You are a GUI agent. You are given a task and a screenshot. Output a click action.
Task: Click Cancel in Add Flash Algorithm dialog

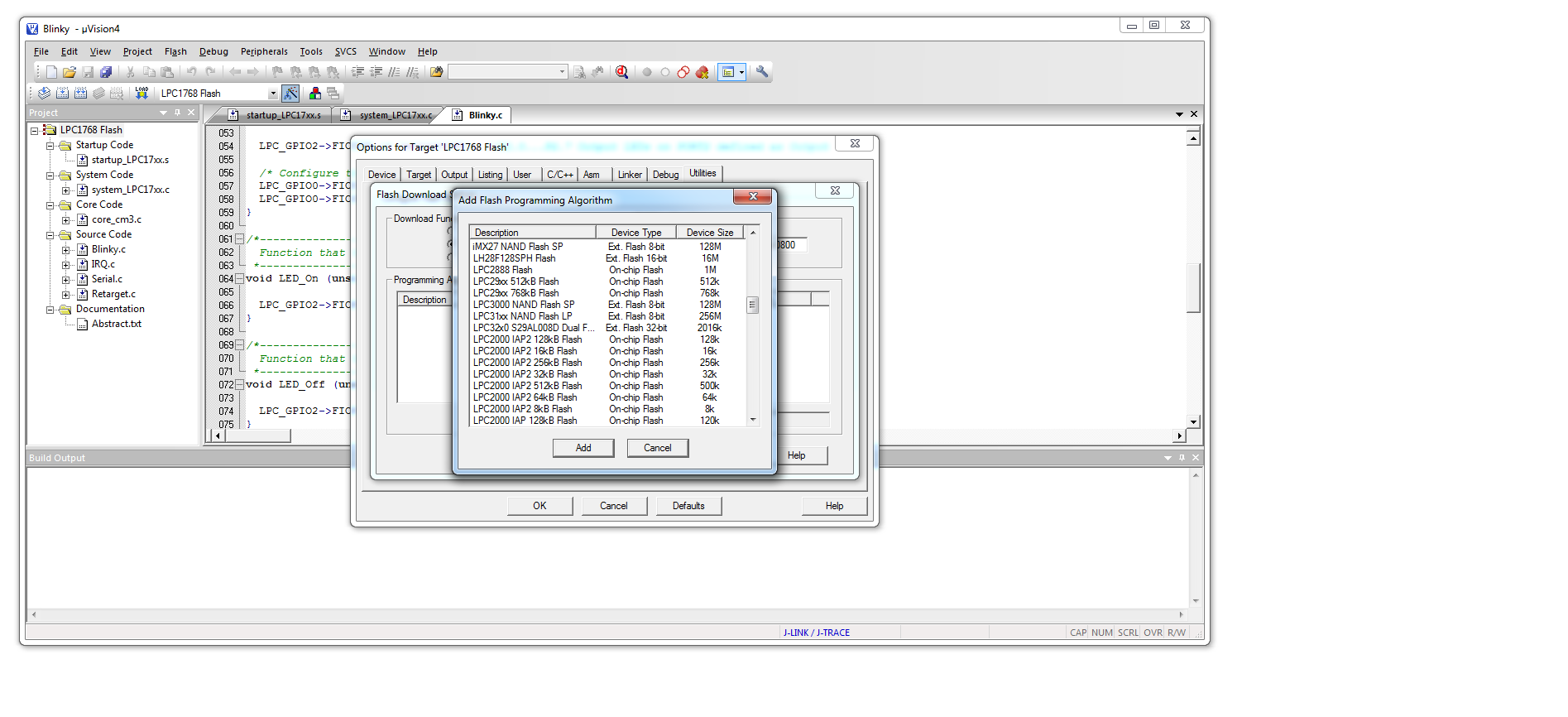tap(658, 448)
